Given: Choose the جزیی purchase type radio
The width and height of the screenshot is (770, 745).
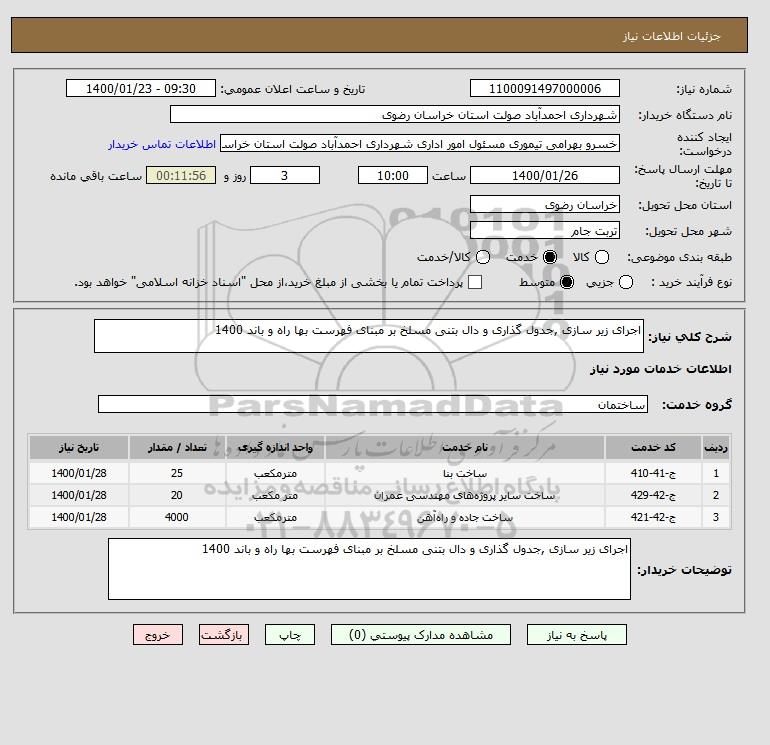Looking at the screenshot, I should tap(626, 282).
